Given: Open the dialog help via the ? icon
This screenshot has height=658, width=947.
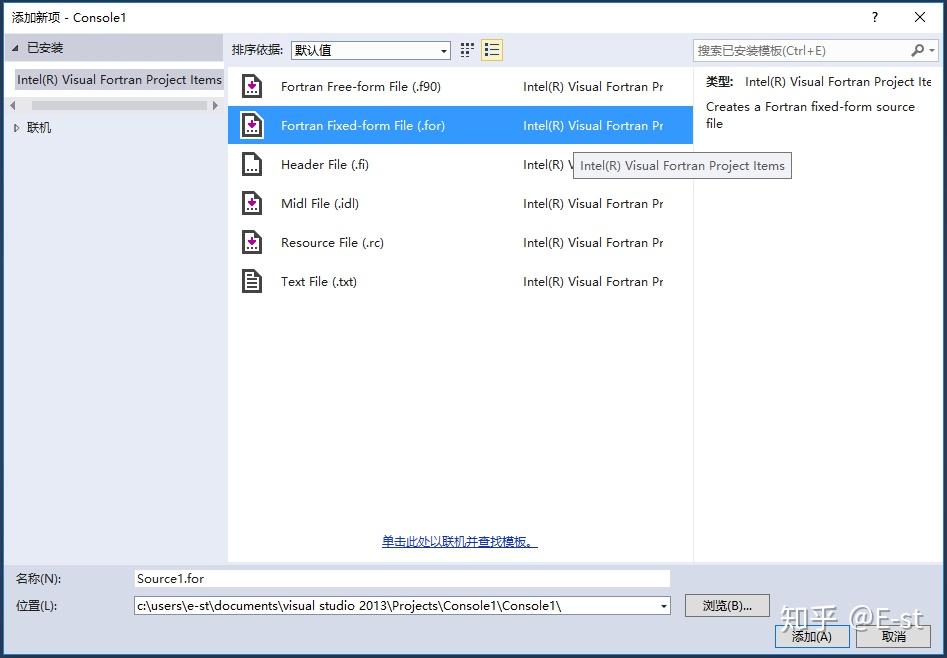Looking at the screenshot, I should pyautogui.click(x=874, y=17).
